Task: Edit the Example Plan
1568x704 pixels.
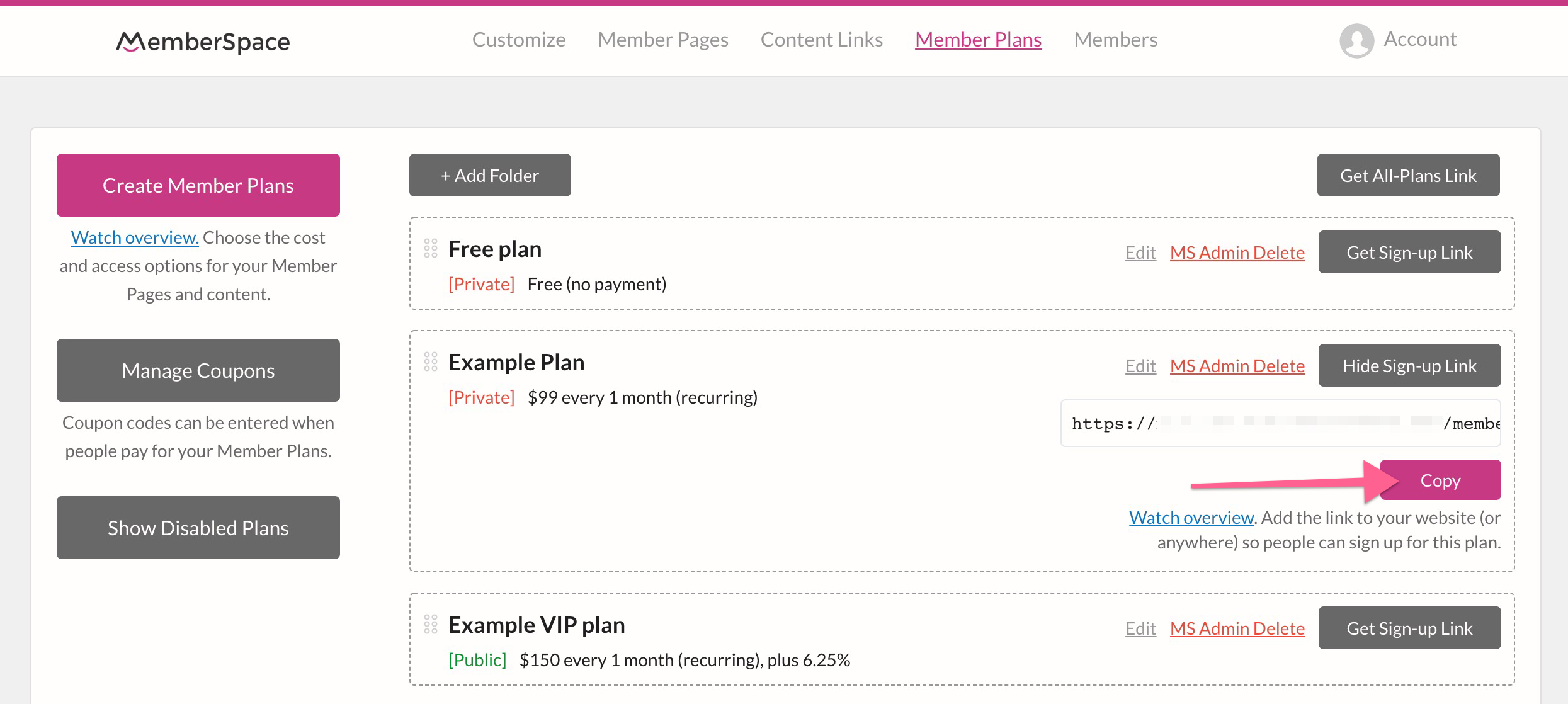Action: (1140, 365)
